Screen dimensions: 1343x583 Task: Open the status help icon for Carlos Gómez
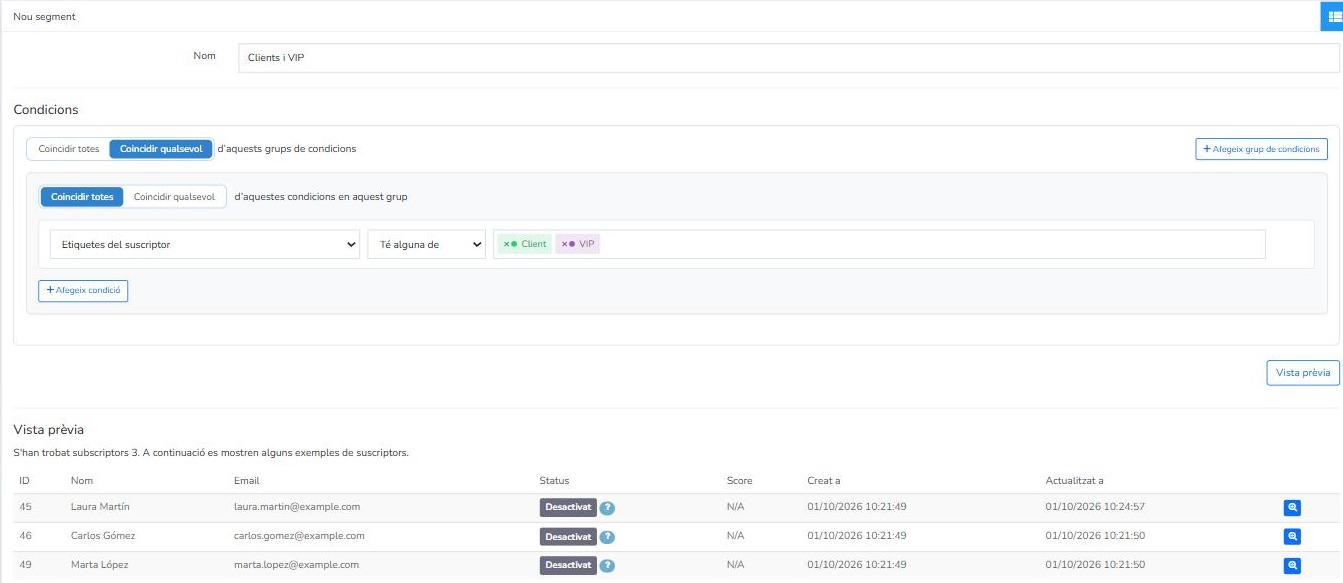pos(607,537)
